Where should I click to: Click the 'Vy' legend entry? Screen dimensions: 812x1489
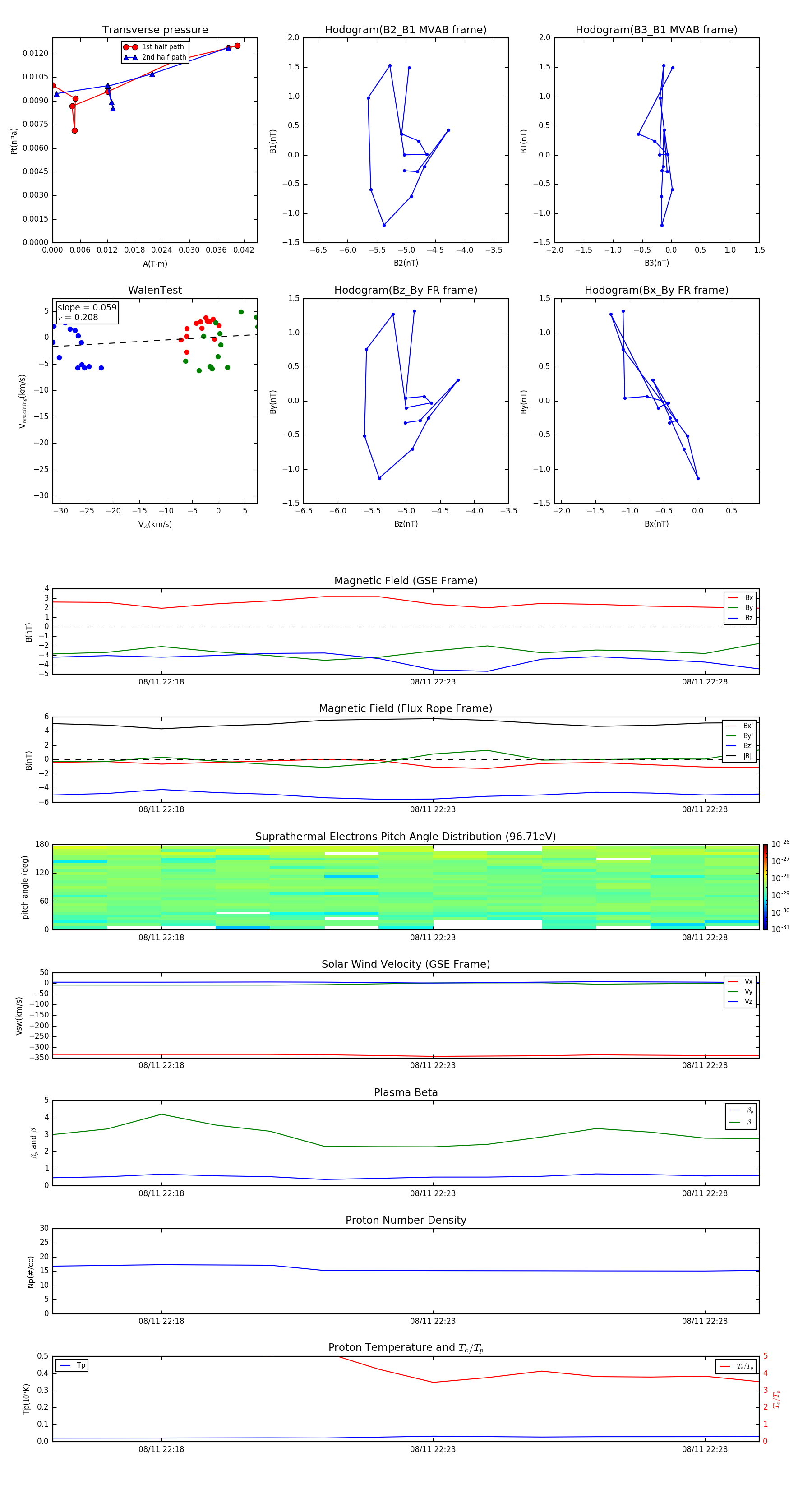(740, 992)
